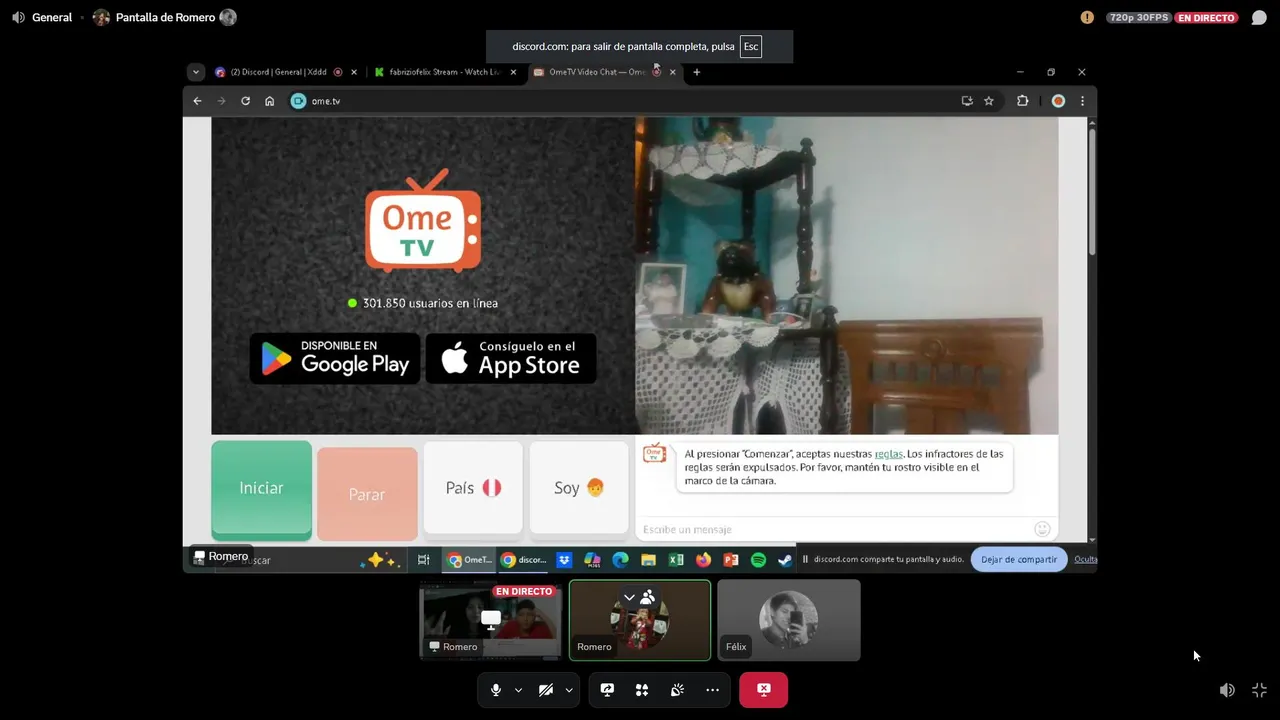Click the members icon on Romero's tile
The height and width of the screenshot is (720, 1280).
(x=648, y=597)
